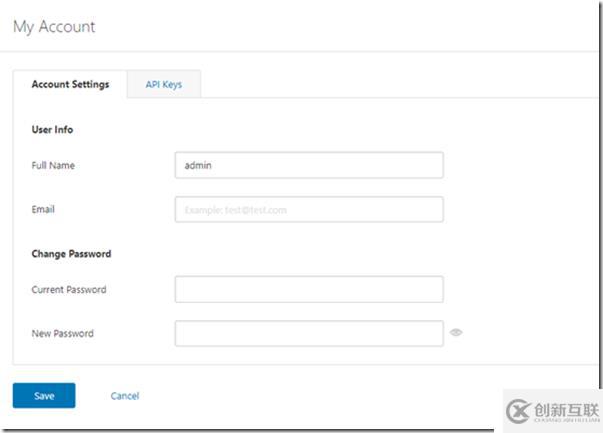The width and height of the screenshot is (603, 433).
Task: Click the Chinese watermark text beside logo
Action: coord(566,410)
